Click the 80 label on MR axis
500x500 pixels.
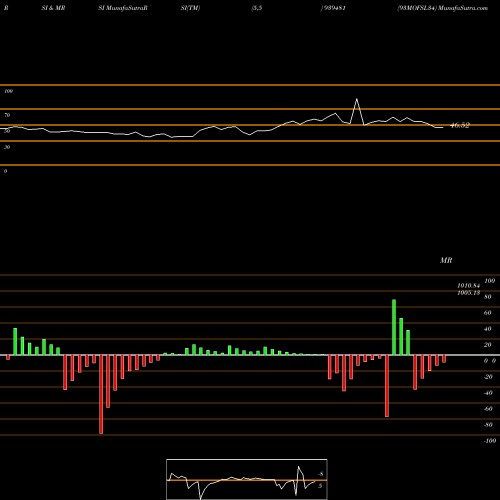[x=488, y=297]
